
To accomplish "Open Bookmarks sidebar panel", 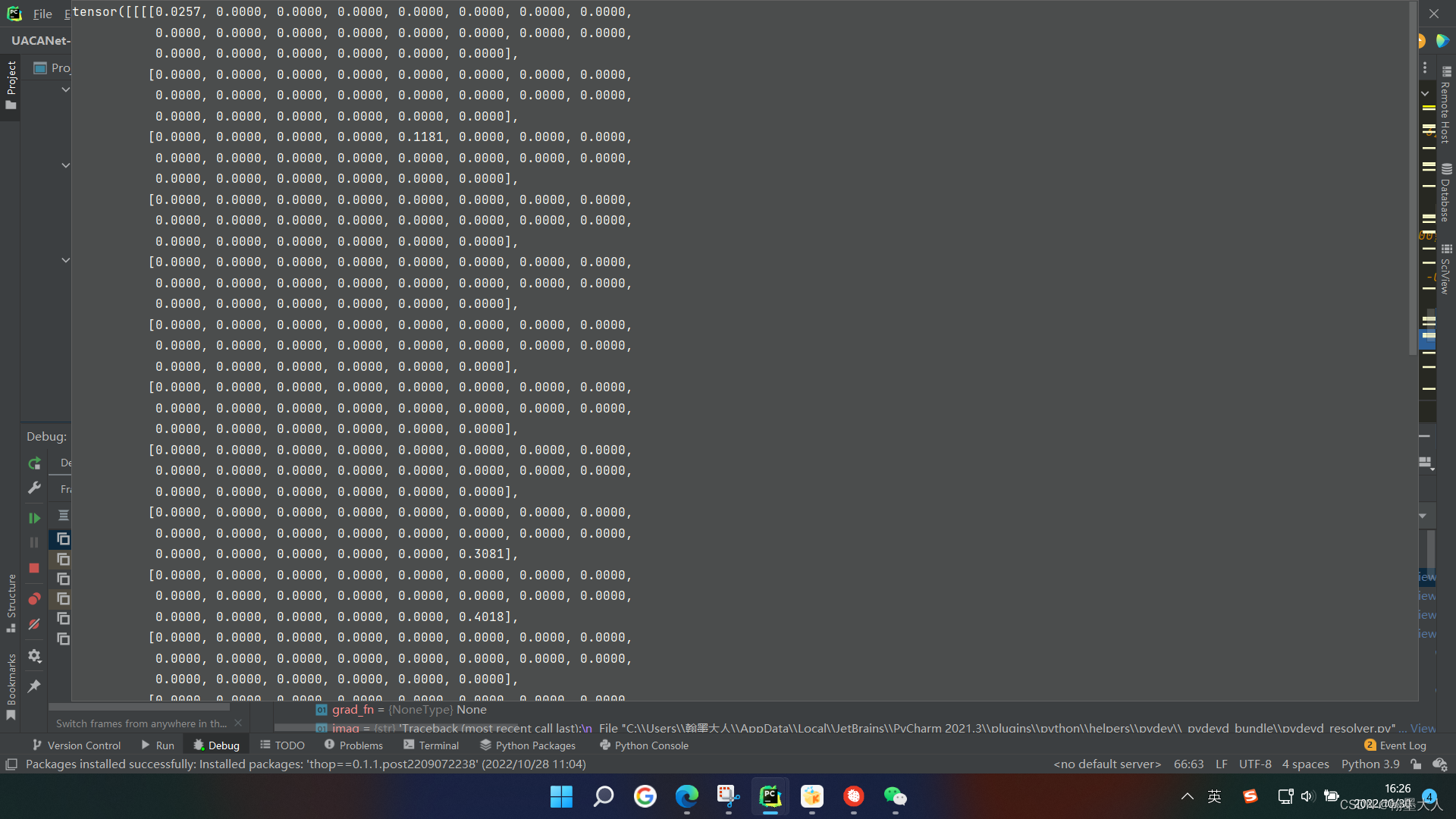I will coord(11,686).
